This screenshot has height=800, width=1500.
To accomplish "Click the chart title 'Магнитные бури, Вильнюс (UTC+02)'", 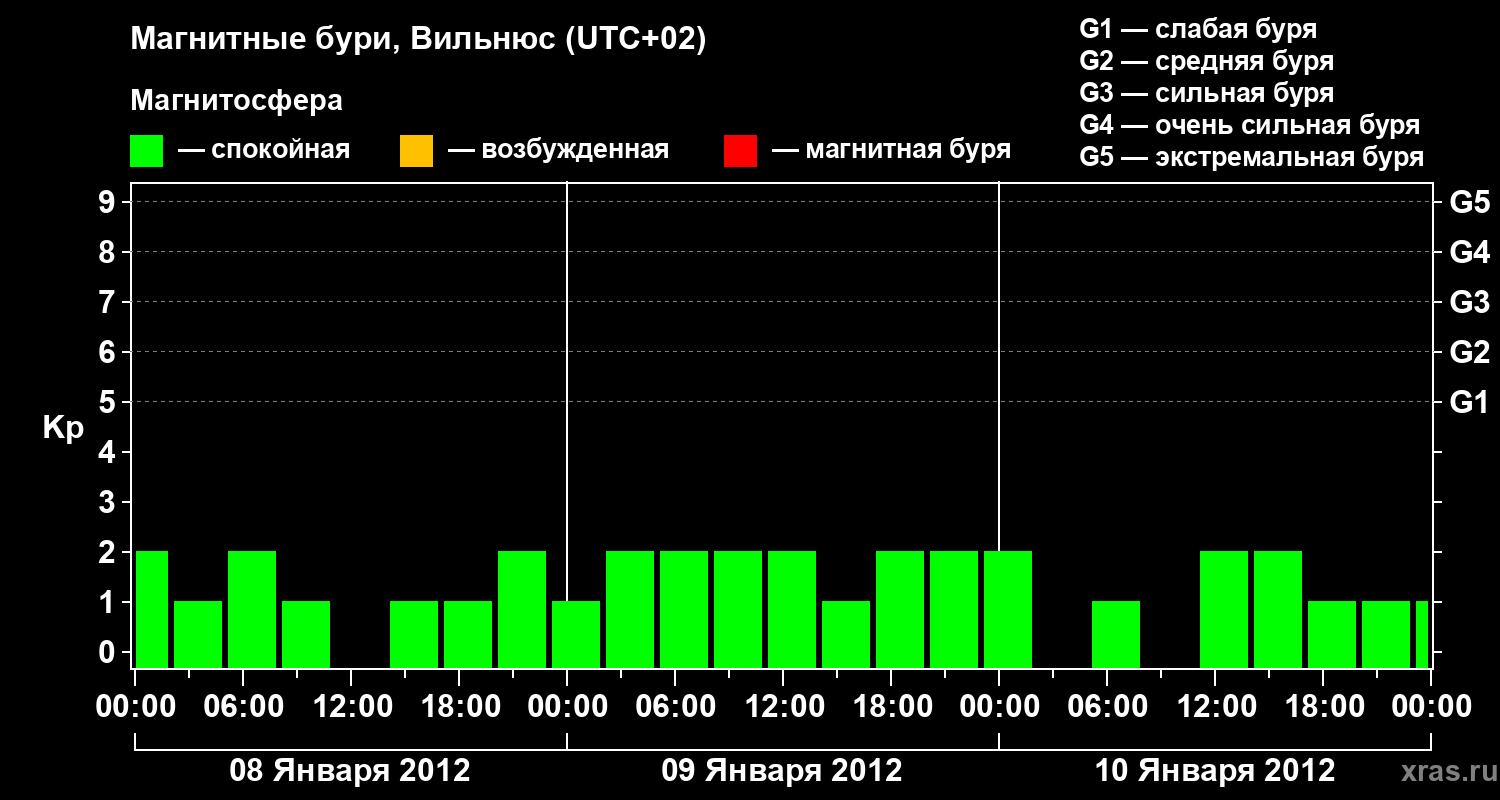I will pyautogui.click(x=418, y=40).
